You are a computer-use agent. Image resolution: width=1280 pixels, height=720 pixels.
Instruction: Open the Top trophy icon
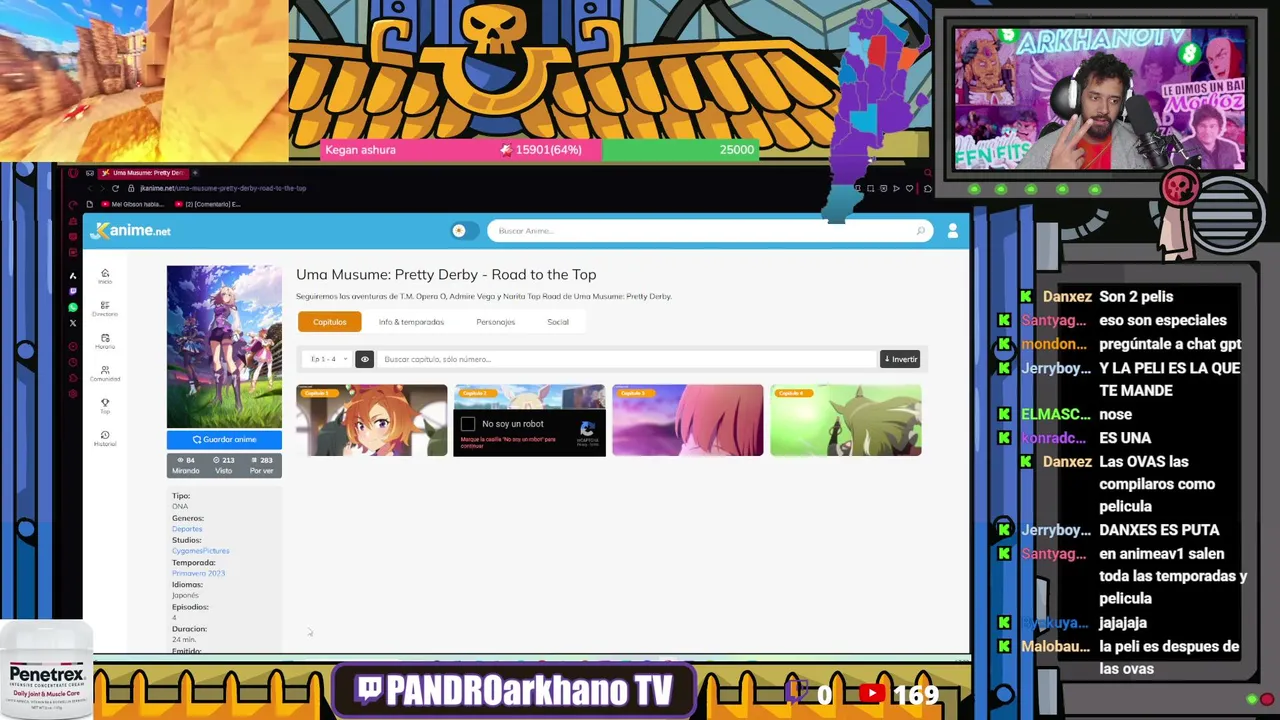tap(105, 405)
